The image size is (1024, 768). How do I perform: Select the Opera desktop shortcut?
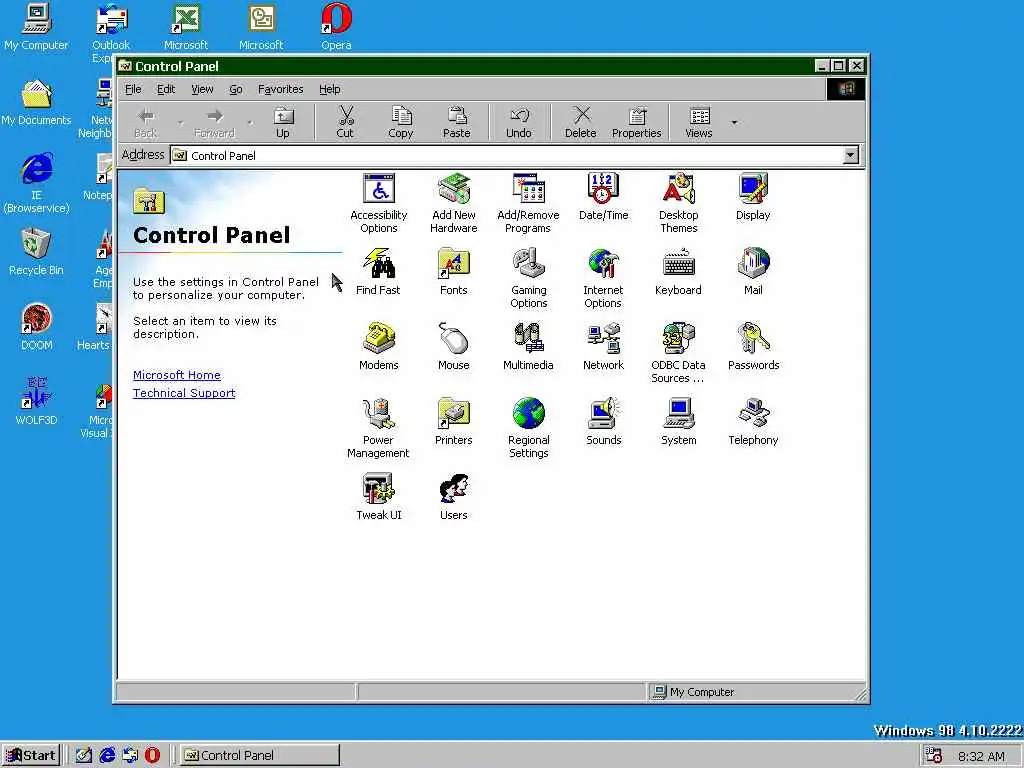click(336, 27)
